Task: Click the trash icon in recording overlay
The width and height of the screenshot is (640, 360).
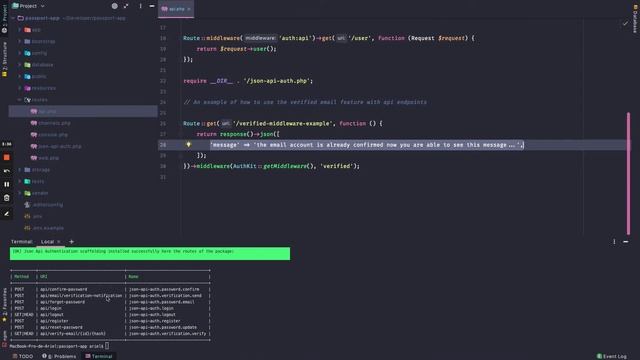Action: click(x=7, y=198)
